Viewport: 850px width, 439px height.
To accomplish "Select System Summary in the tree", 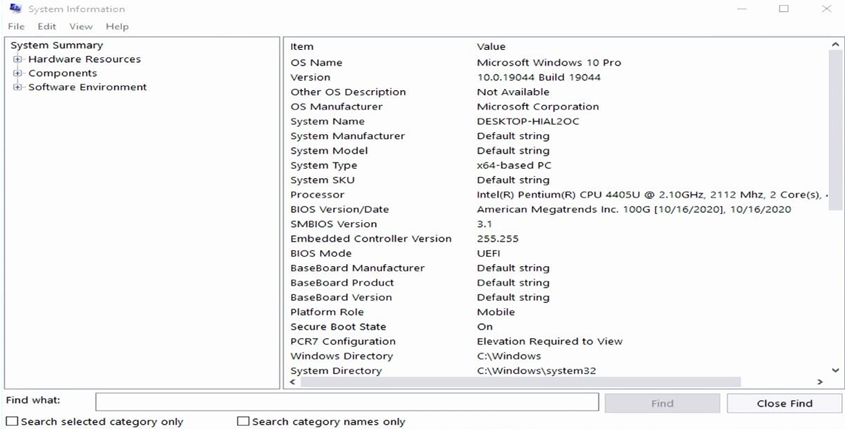I will click(56, 45).
